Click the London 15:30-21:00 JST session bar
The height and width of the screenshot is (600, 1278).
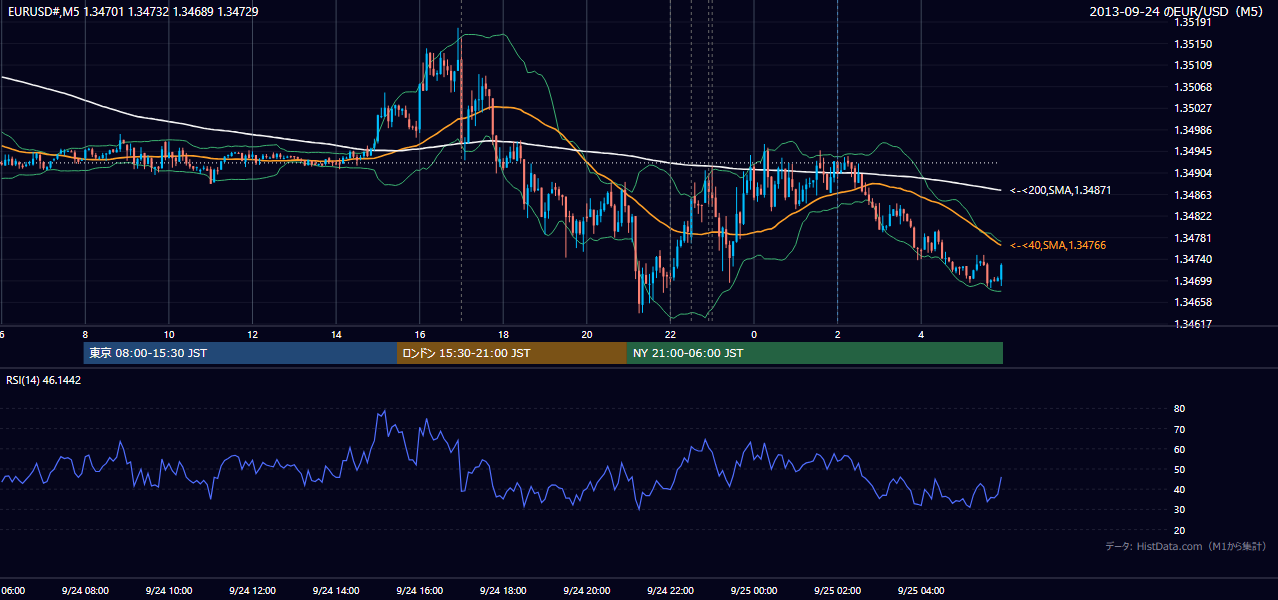point(512,353)
